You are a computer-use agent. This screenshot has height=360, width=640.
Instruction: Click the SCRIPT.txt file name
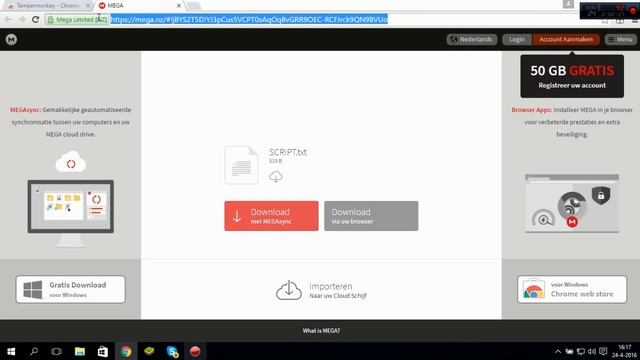(288, 152)
